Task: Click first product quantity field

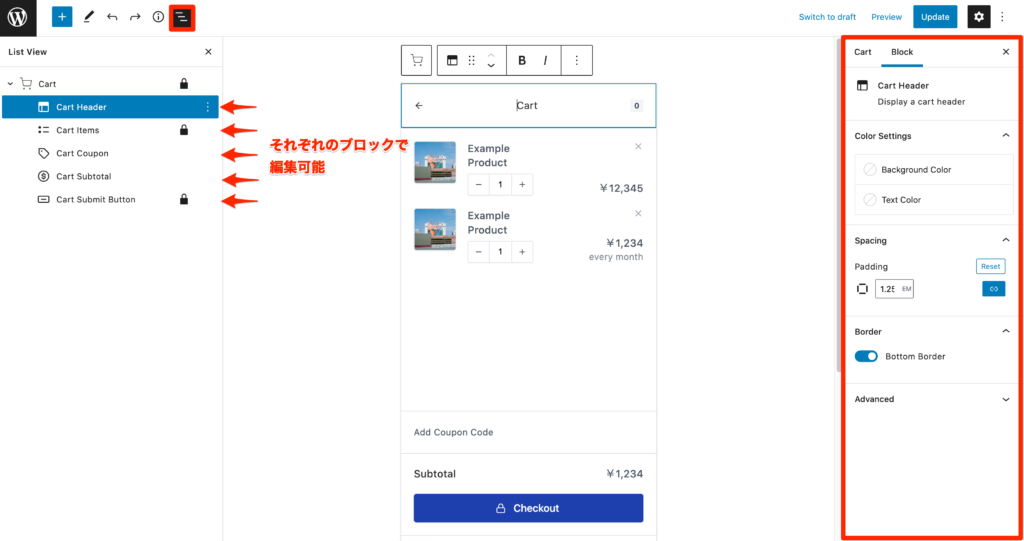Action: coord(500,185)
